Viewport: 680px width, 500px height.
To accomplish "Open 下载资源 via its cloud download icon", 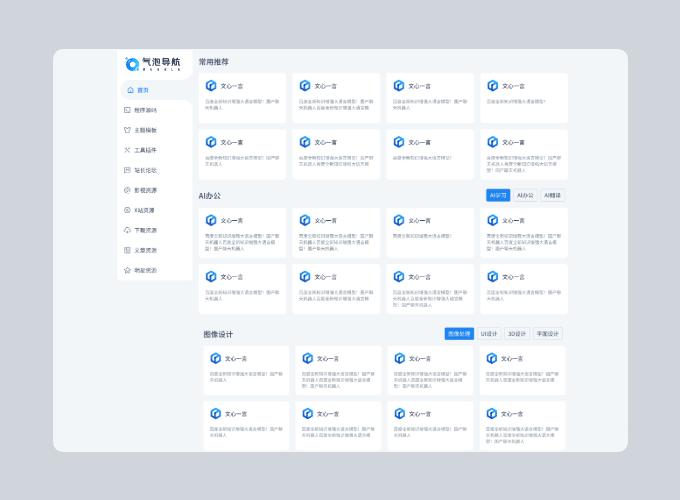I will tap(127, 230).
